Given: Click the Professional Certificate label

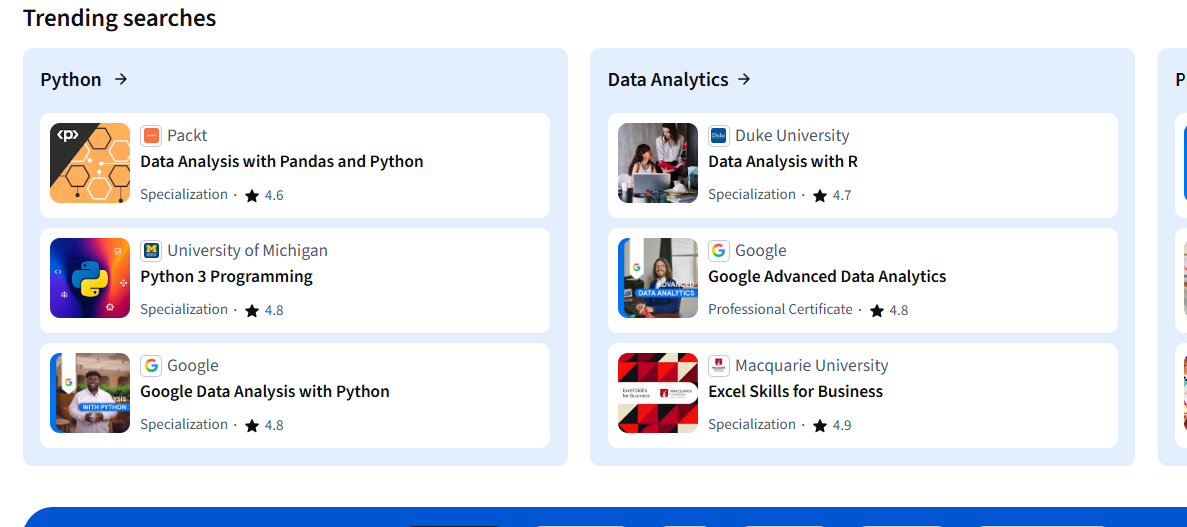Looking at the screenshot, I should 780,309.
